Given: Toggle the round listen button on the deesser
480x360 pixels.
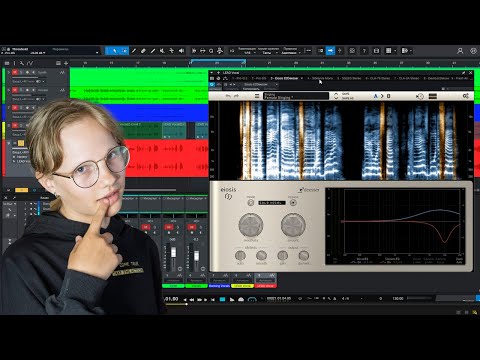Looking at the screenshot, I should (293, 203).
